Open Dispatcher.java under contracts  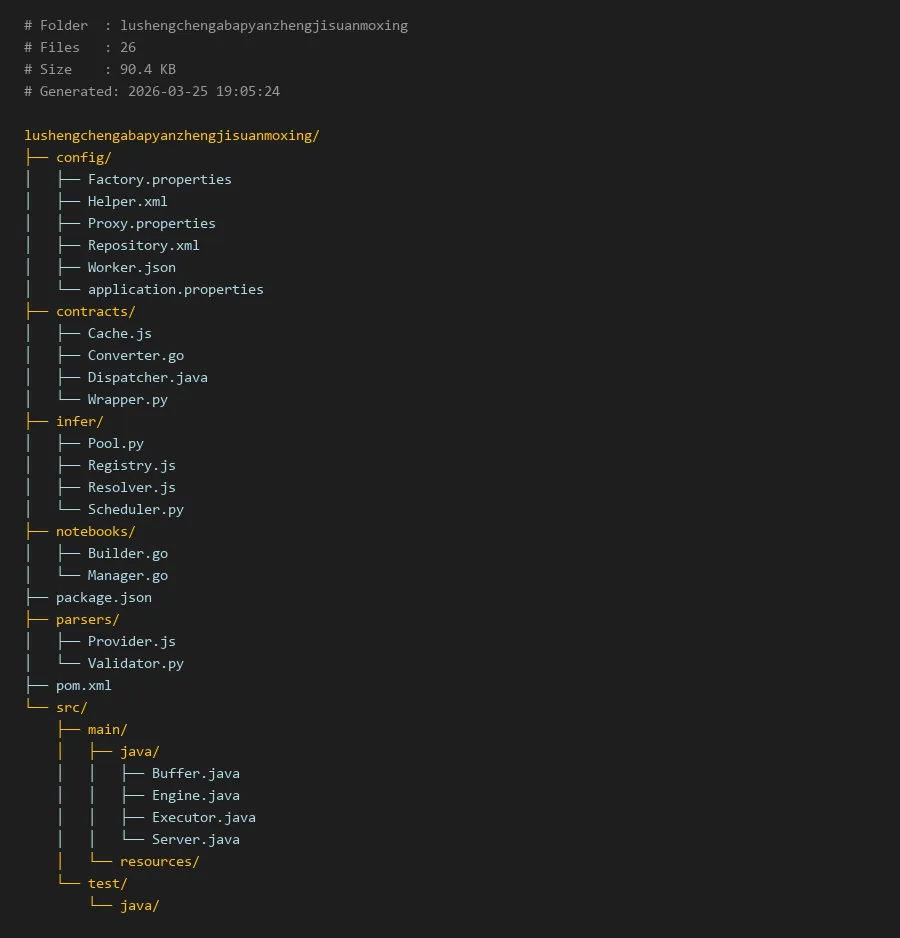tap(147, 377)
